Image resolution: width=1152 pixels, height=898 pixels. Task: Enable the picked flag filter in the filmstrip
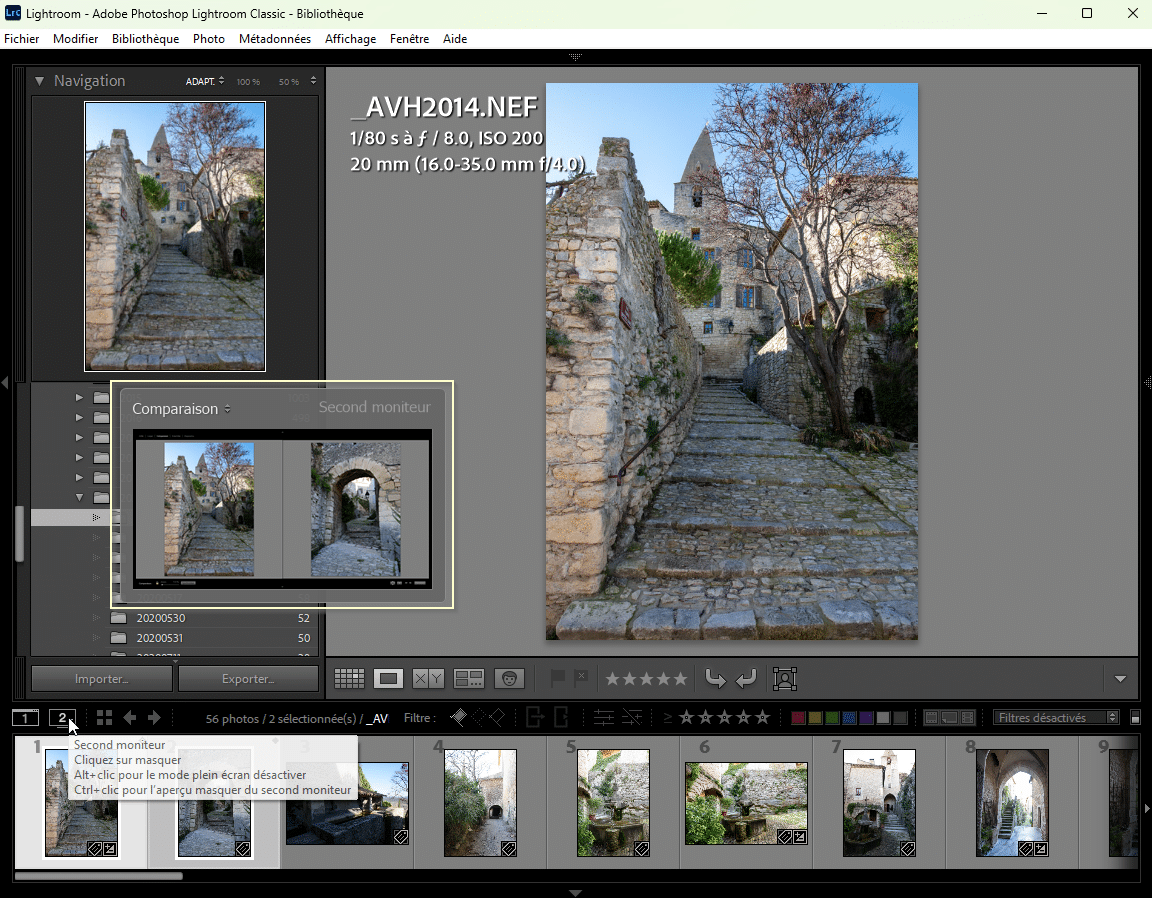(x=459, y=717)
